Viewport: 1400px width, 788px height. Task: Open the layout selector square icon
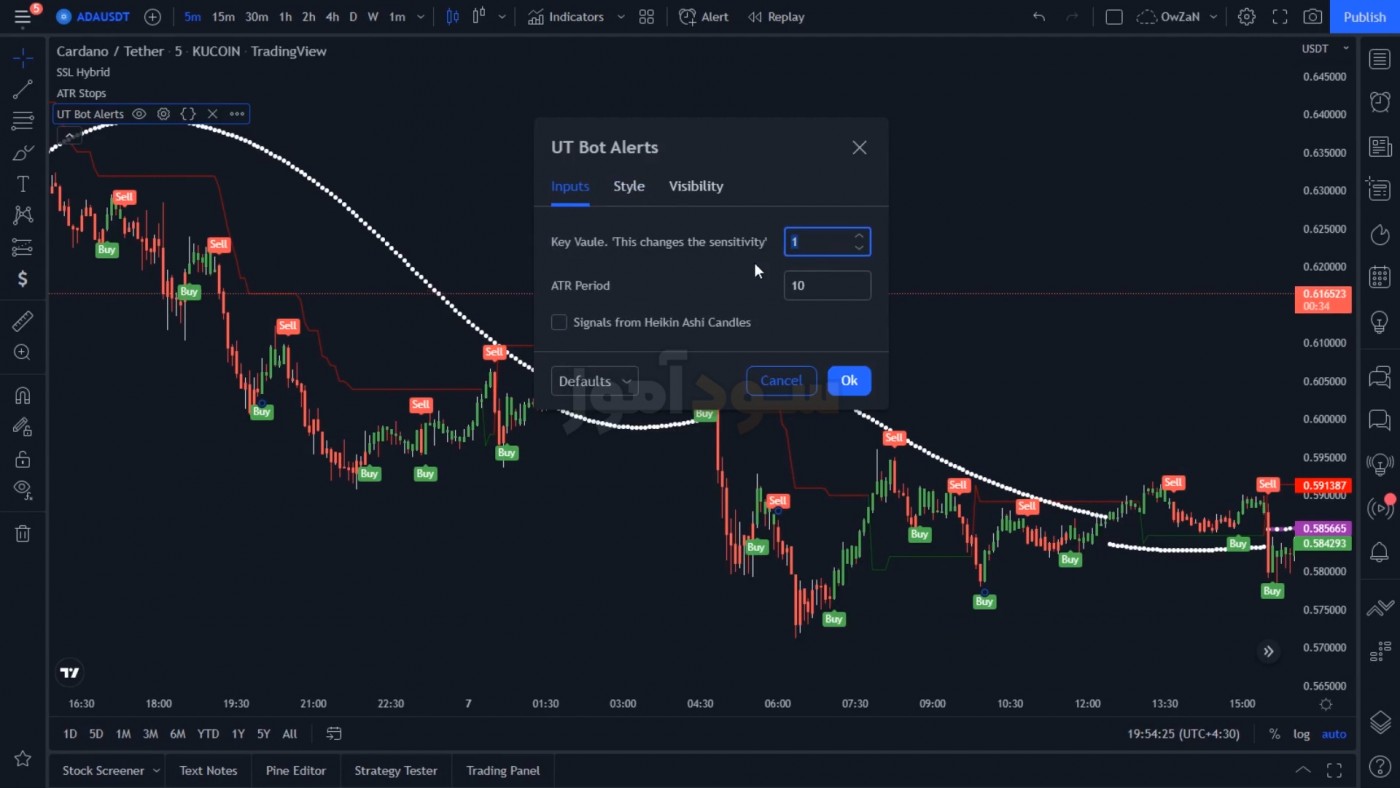[1114, 17]
